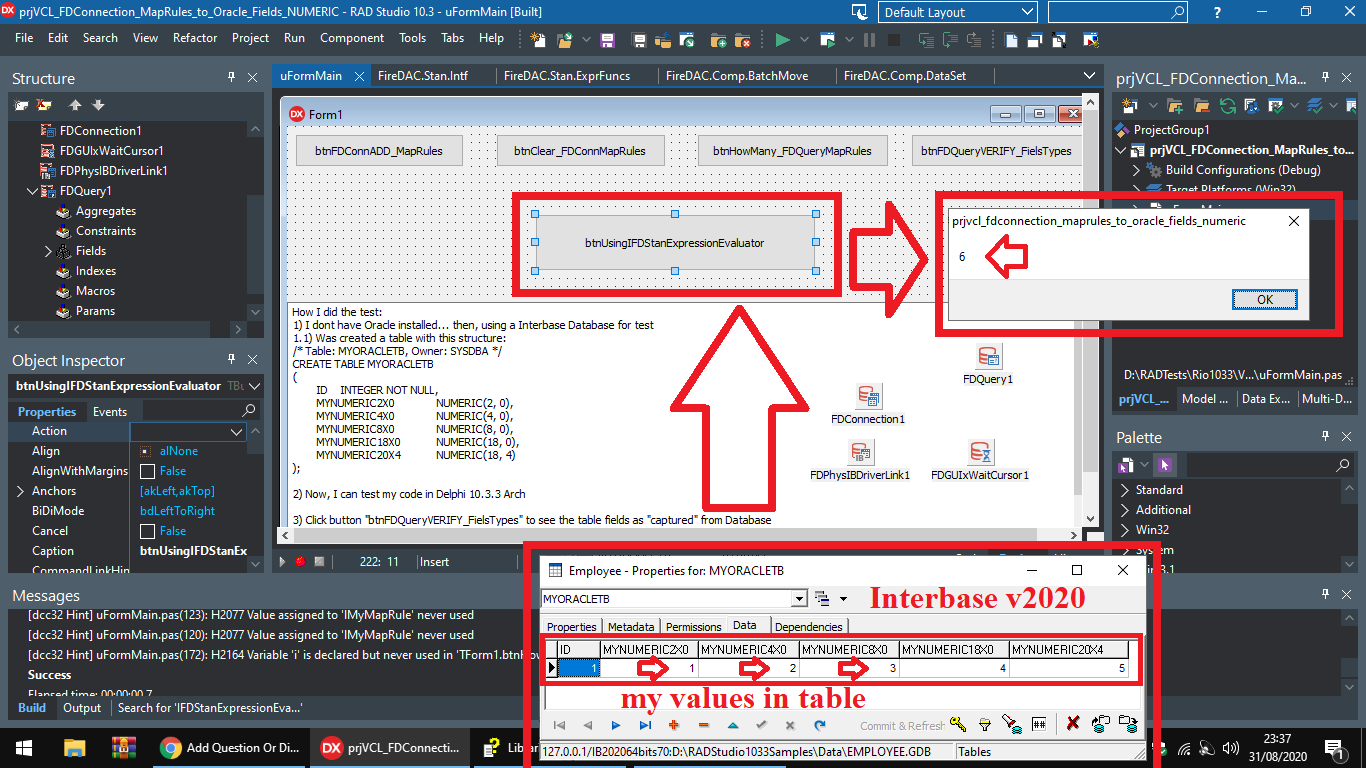Image resolution: width=1366 pixels, height=768 pixels.
Task: Click the insert record plus icon
Action: point(673,725)
